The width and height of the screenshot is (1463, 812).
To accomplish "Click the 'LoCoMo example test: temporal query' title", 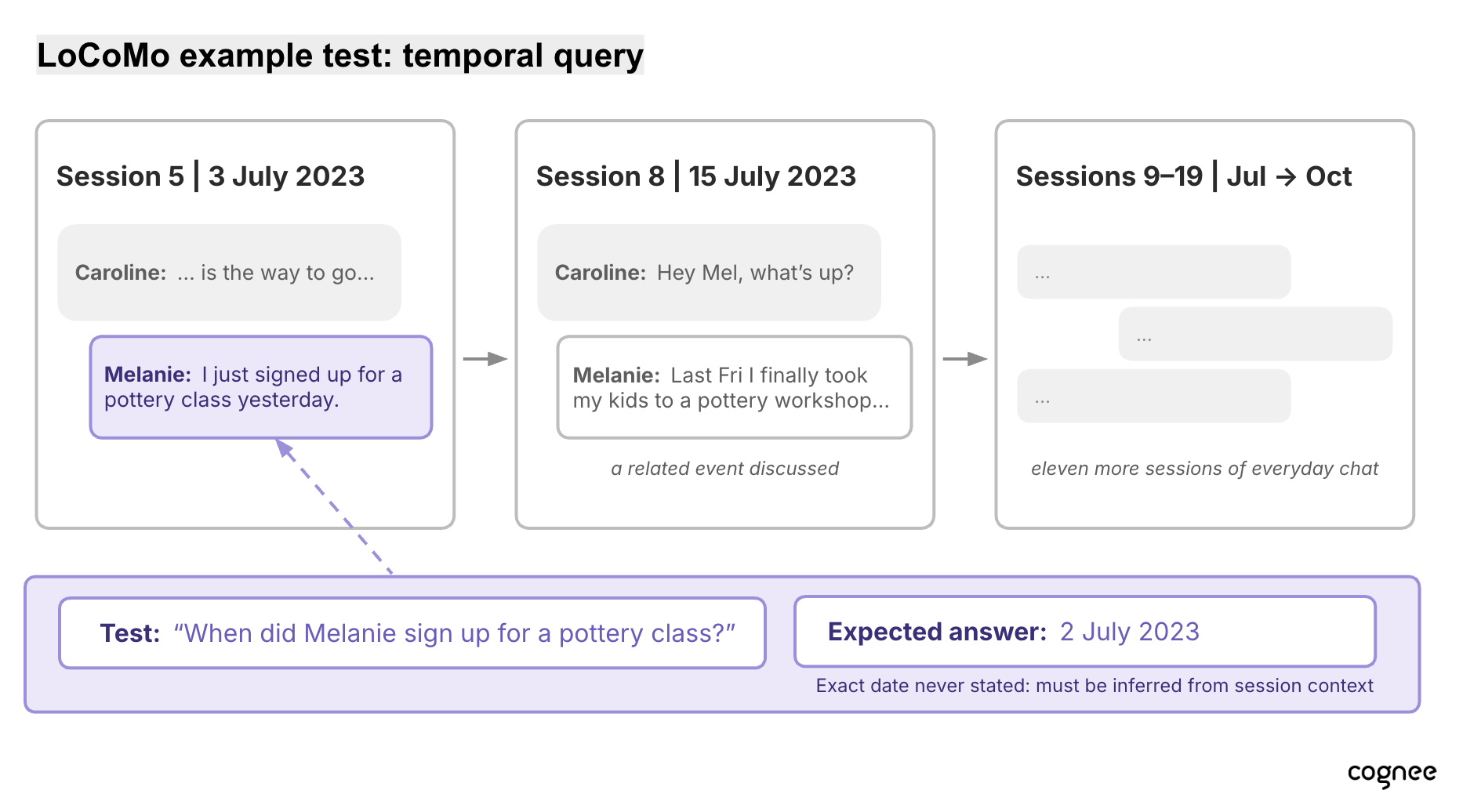I will (340, 56).
